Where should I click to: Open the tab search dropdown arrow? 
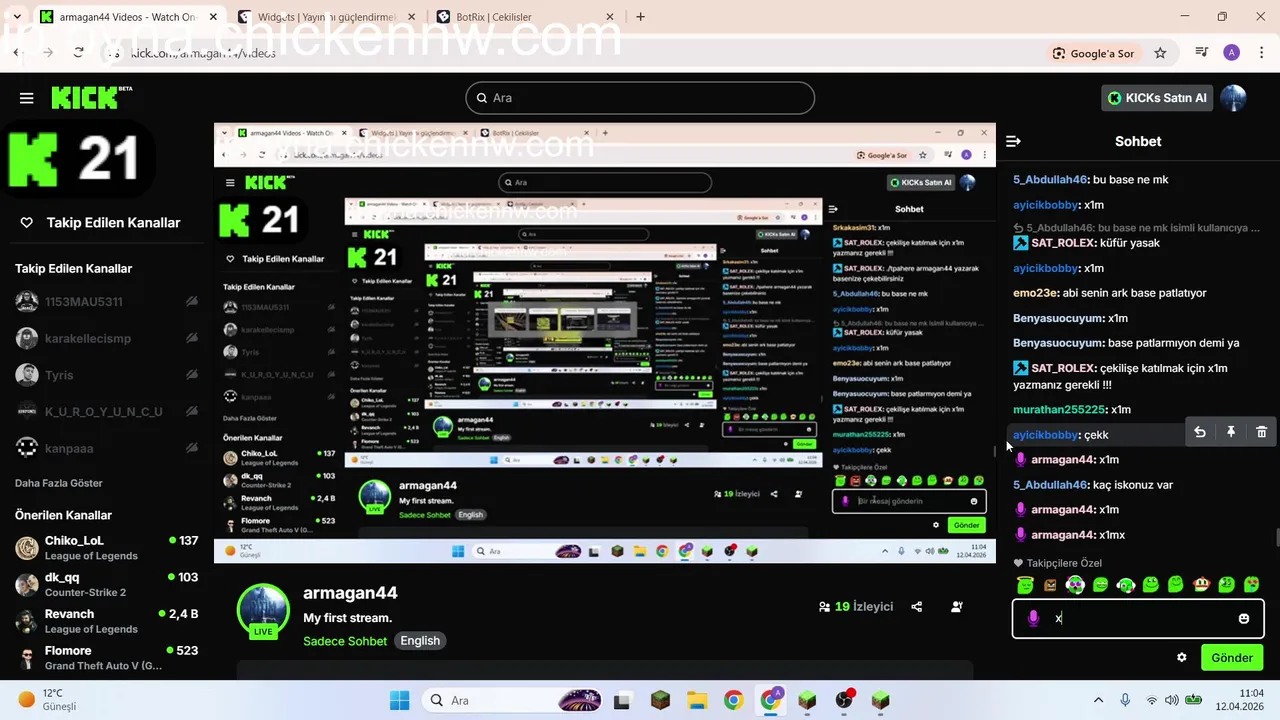[x=17, y=17]
